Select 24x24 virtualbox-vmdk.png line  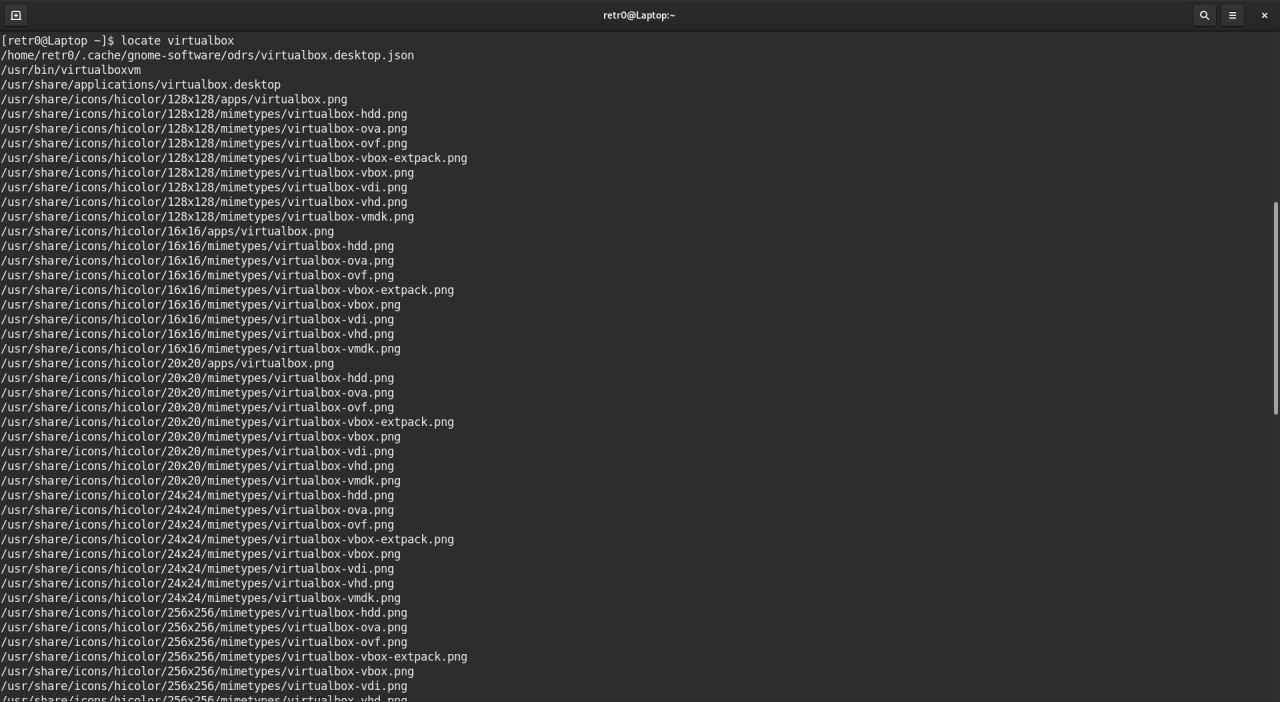click(x=201, y=598)
